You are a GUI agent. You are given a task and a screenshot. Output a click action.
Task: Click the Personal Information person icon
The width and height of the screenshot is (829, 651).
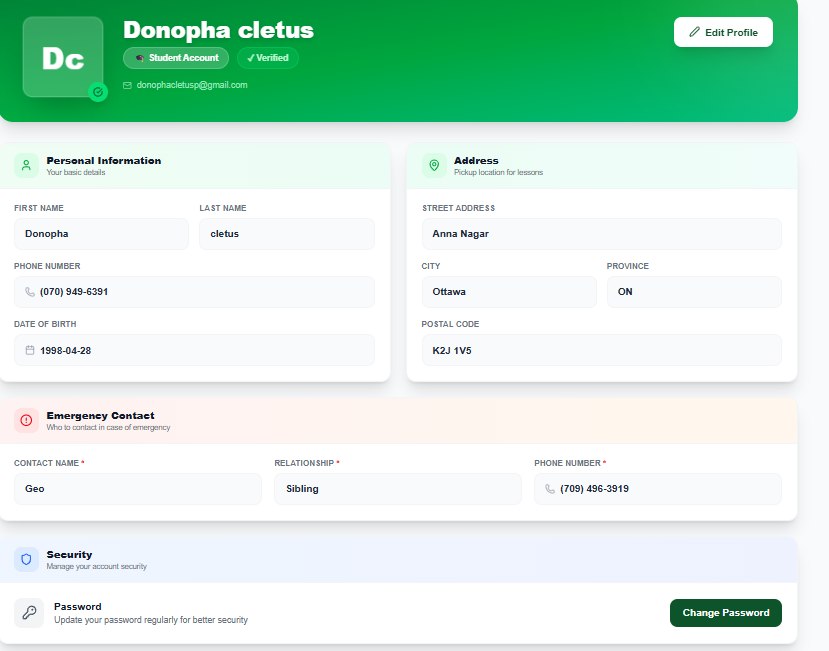[x=27, y=166]
